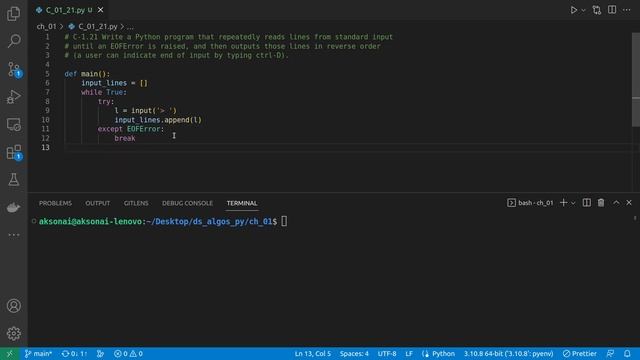Screen dimensions: 640x360
Task: Click the GitLens graph icon in status bar
Action: (x=100, y=353)
